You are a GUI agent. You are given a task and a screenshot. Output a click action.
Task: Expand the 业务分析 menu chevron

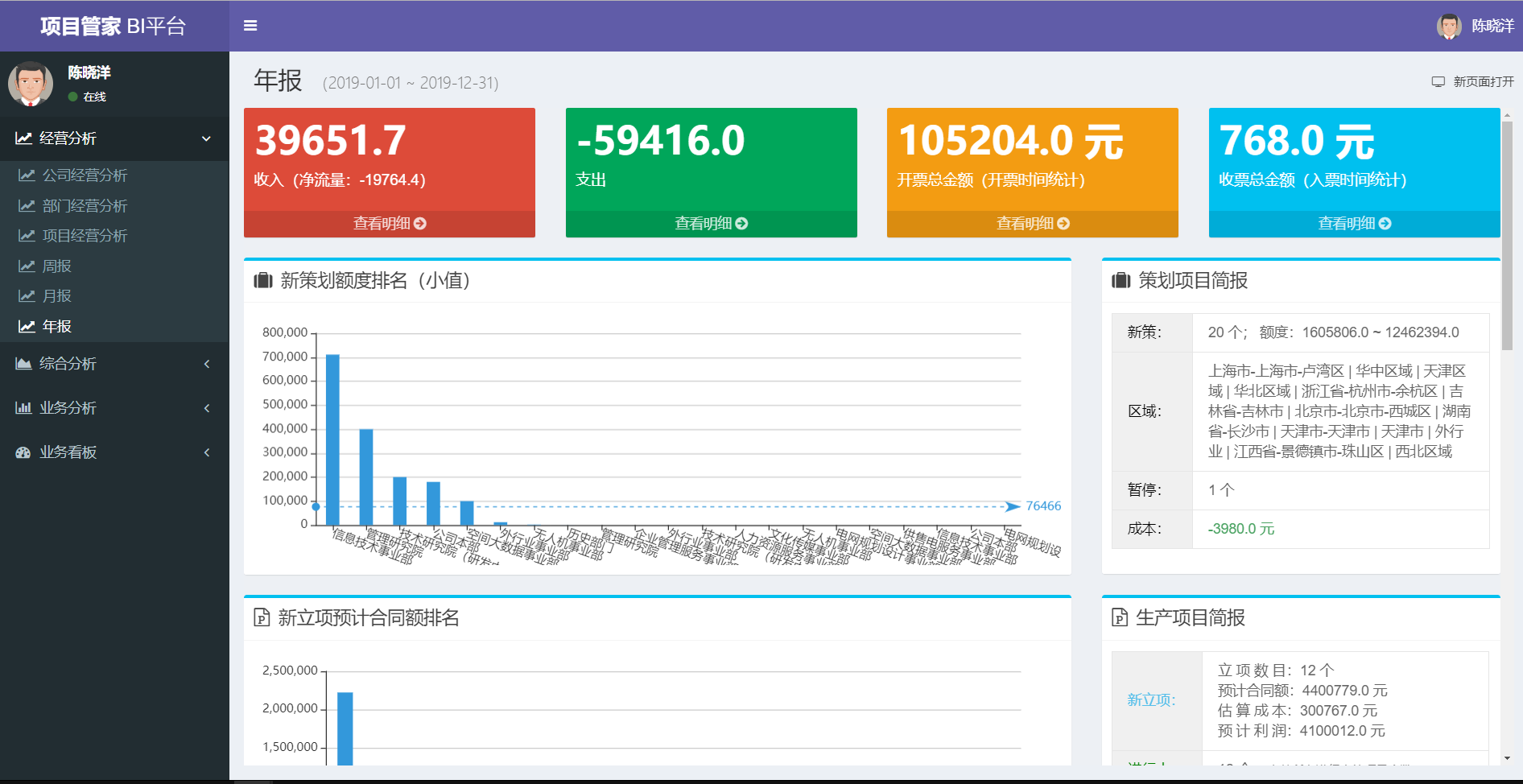click(207, 408)
